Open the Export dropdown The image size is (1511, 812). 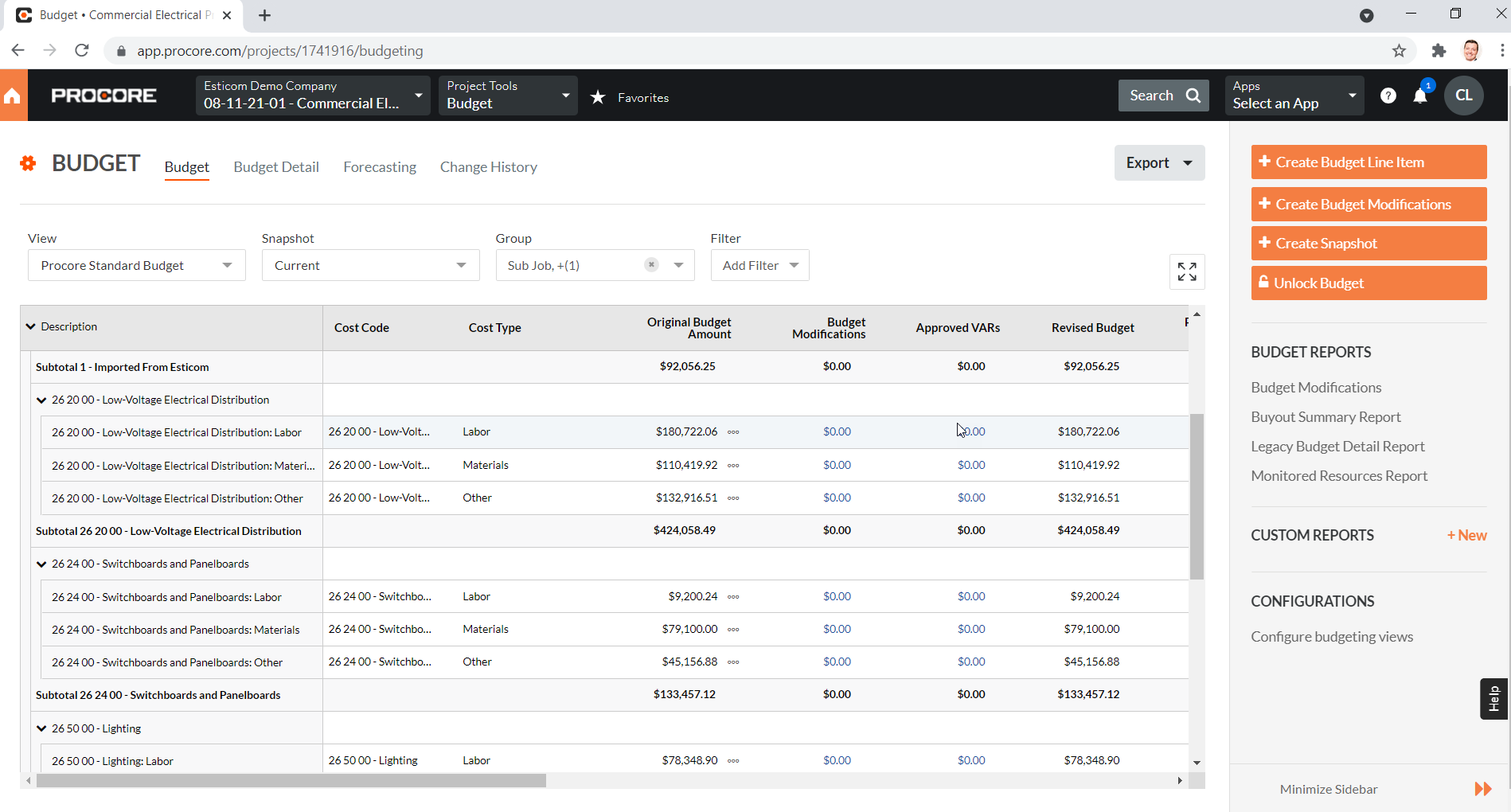(x=1159, y=162)
